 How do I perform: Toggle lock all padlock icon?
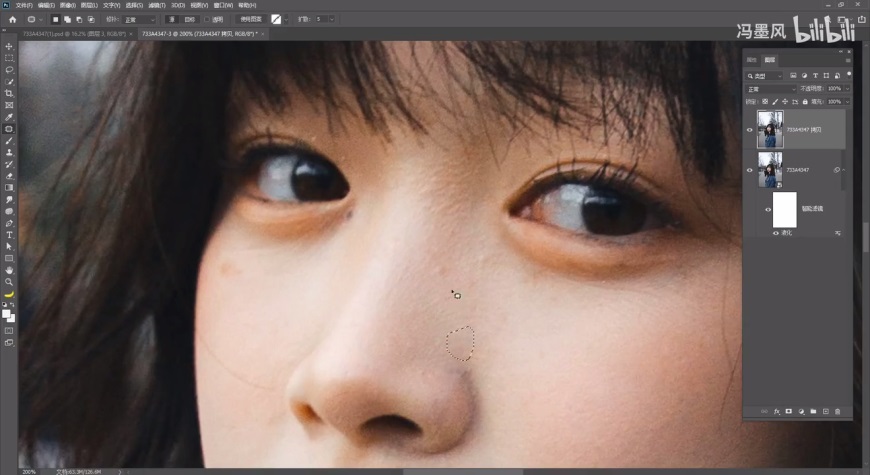tap(805, 102)
